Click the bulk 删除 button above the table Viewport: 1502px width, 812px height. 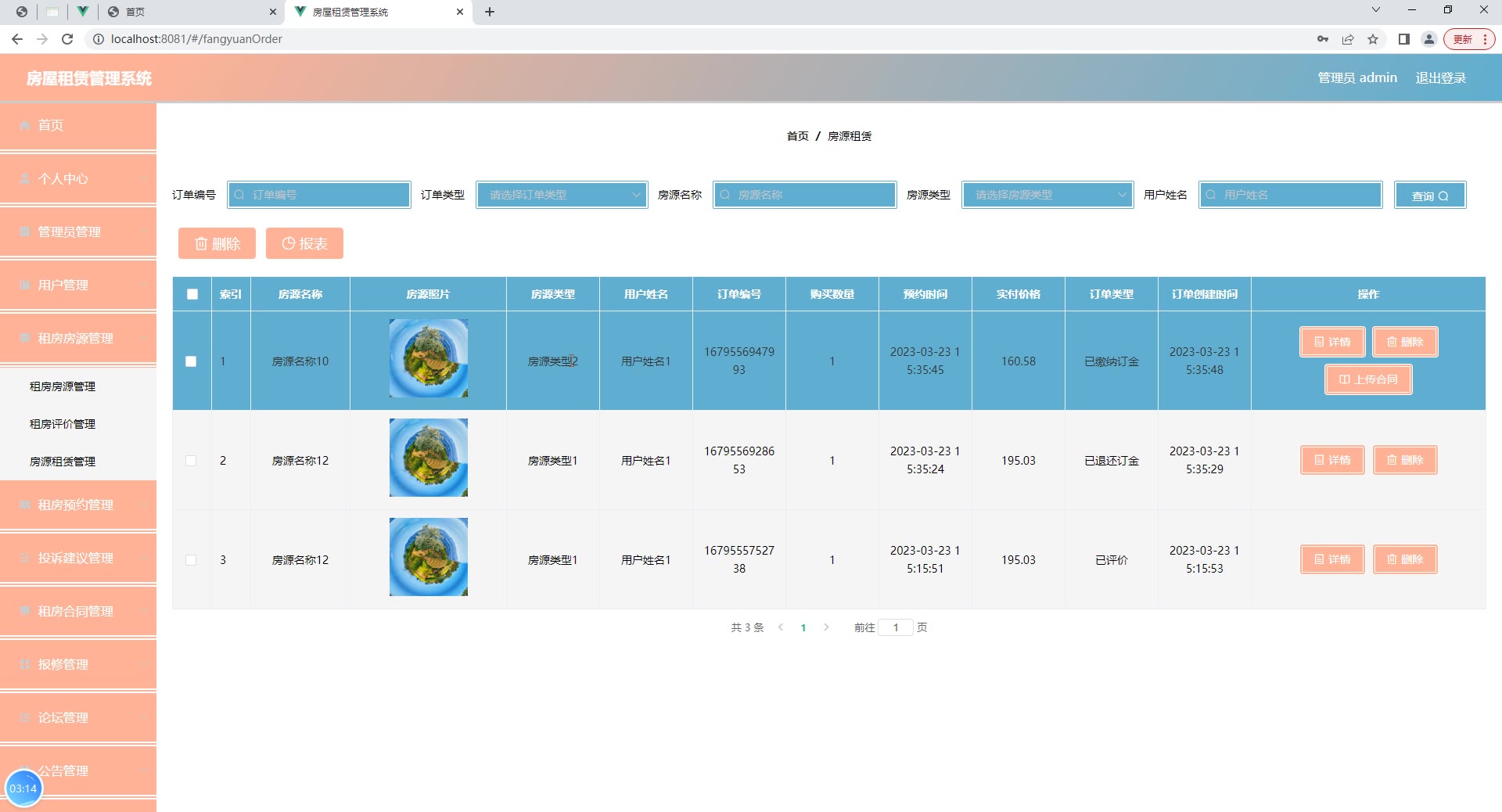click(217, 243)
